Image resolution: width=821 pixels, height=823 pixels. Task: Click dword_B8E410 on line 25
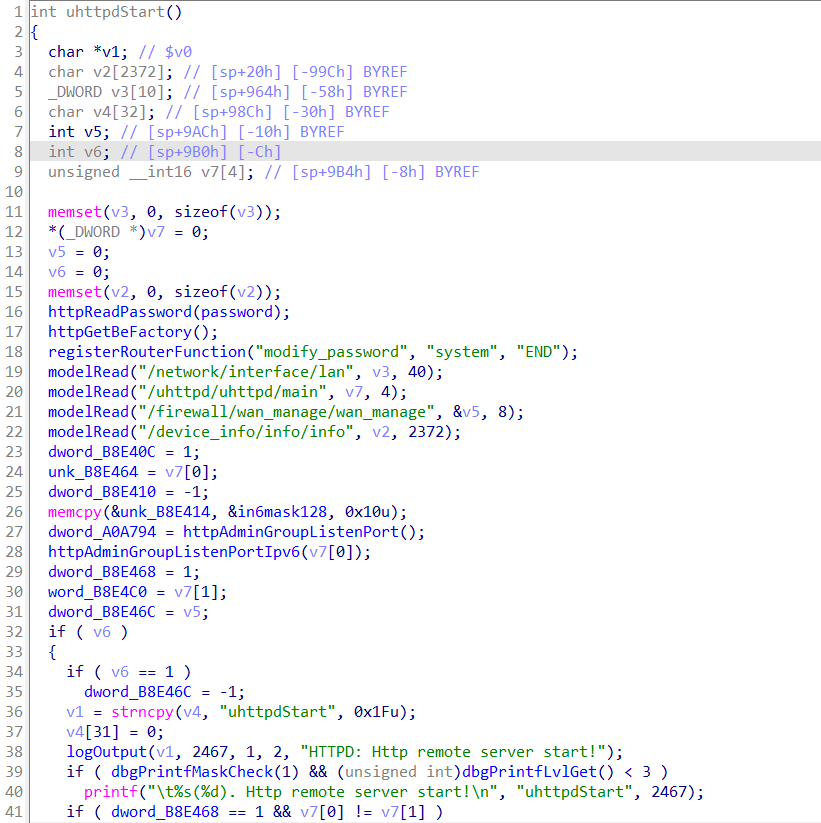click(x=102, y=492)
